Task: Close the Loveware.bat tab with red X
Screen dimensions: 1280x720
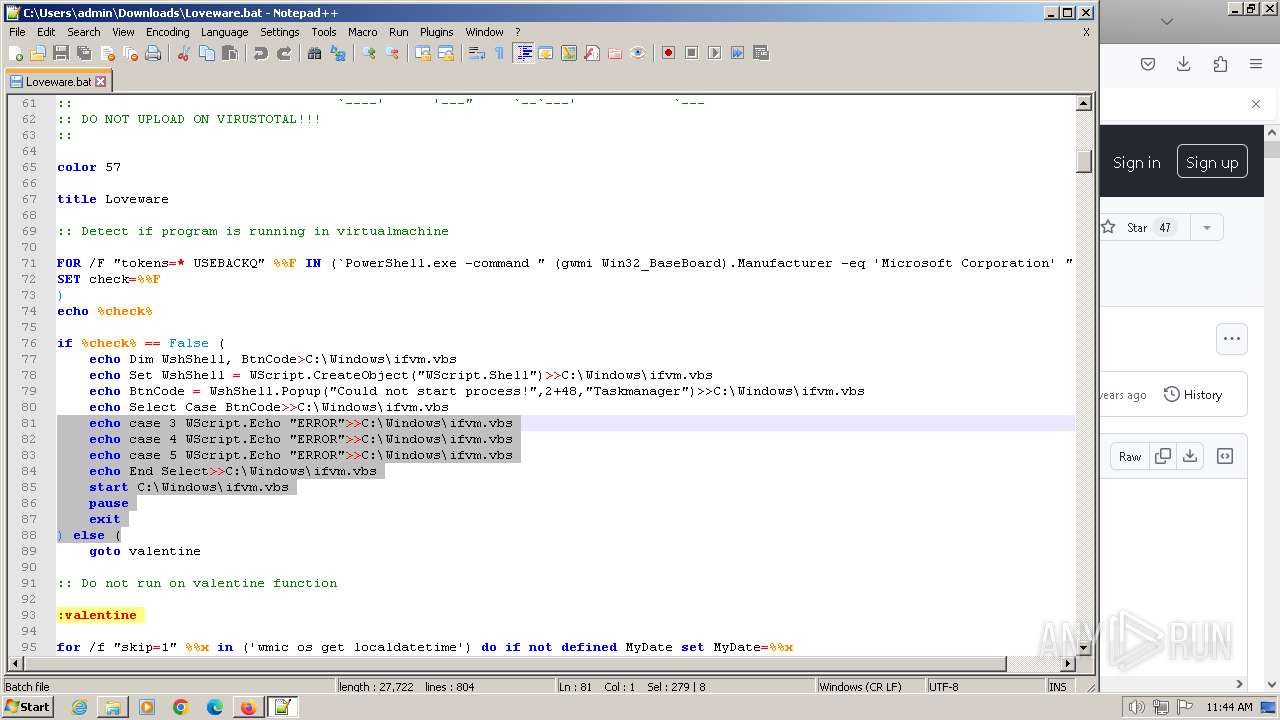Action: tap(100, 82)
